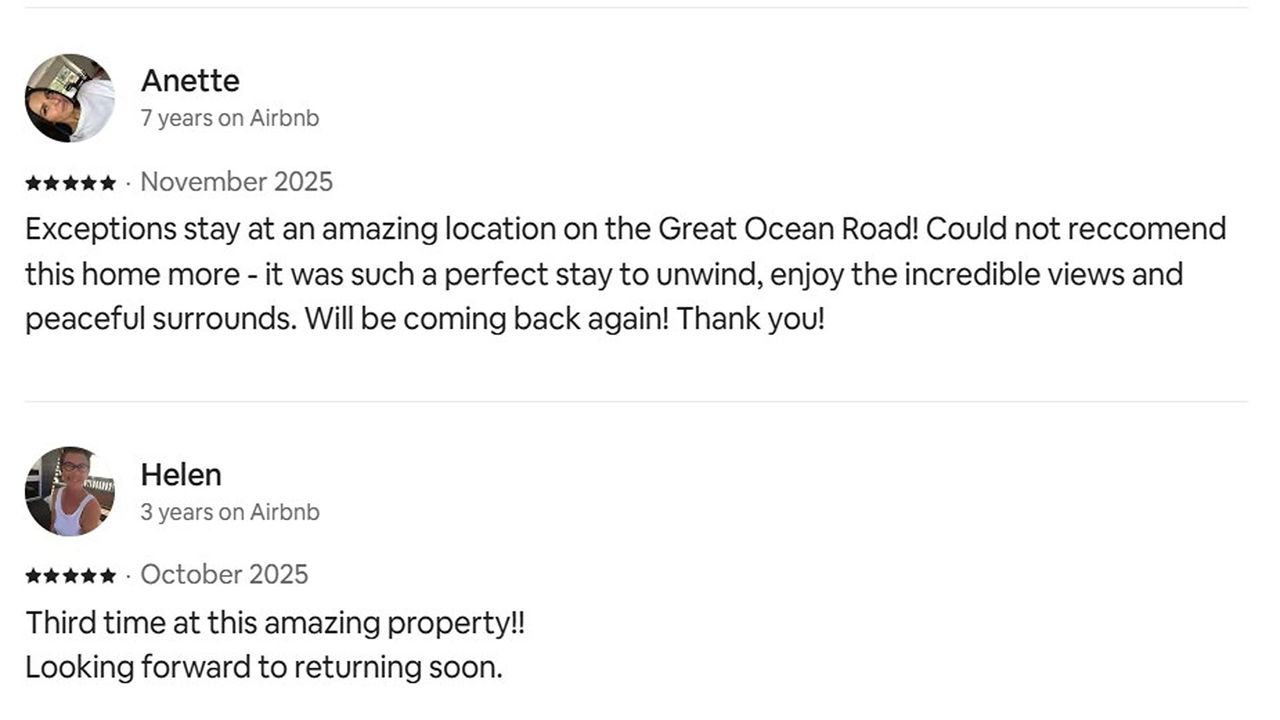Click the first star in Helen's rating
This screenshot has width=1280, height=720.
click(33, 576)
